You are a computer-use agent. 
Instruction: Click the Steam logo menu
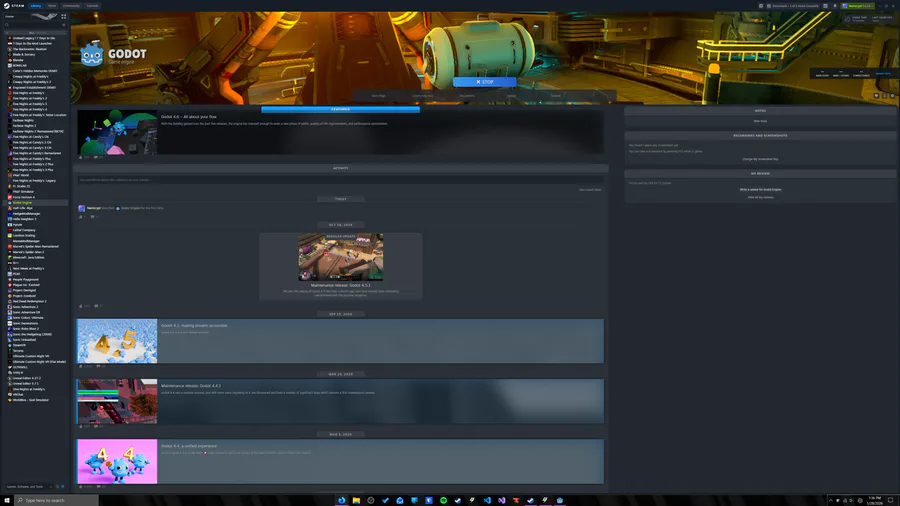(x=14, y=6)
